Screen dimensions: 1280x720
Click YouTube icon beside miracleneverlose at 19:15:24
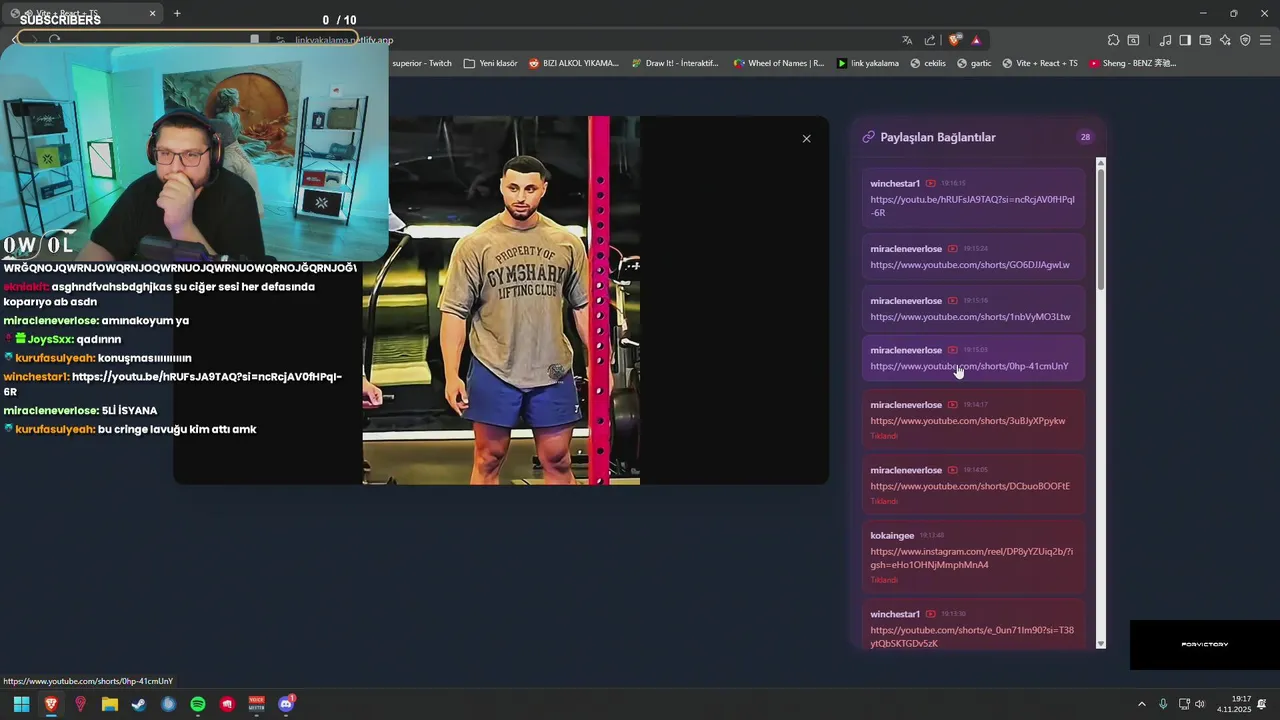952,249
